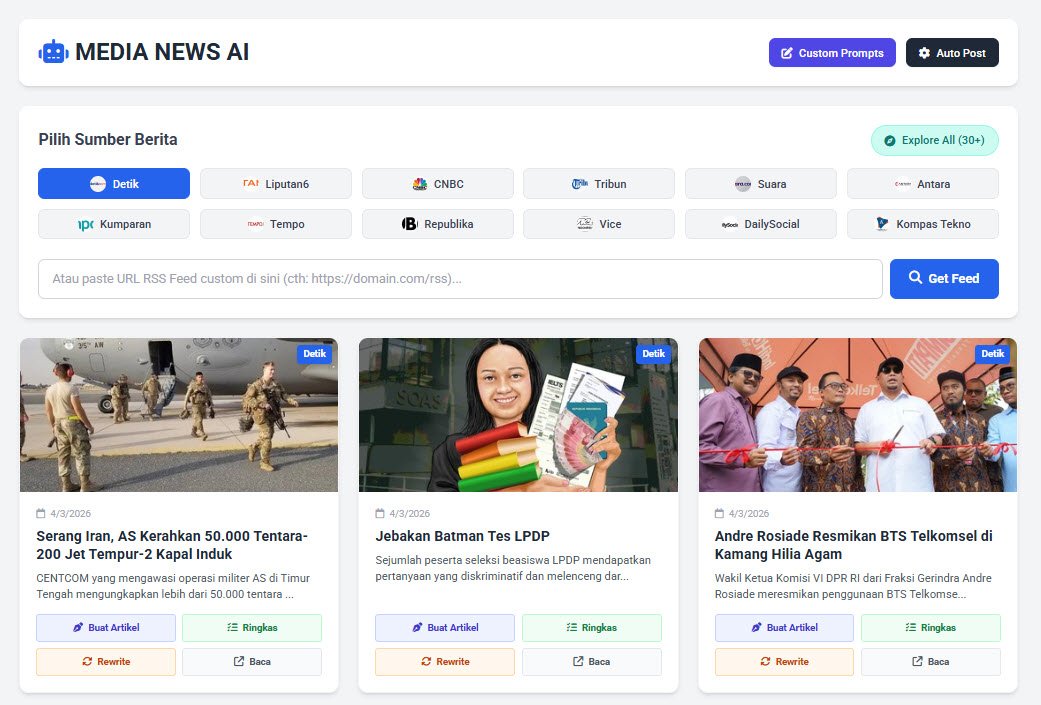
Task: Choose Kumparan as news source
Action: tap(114, 224)
